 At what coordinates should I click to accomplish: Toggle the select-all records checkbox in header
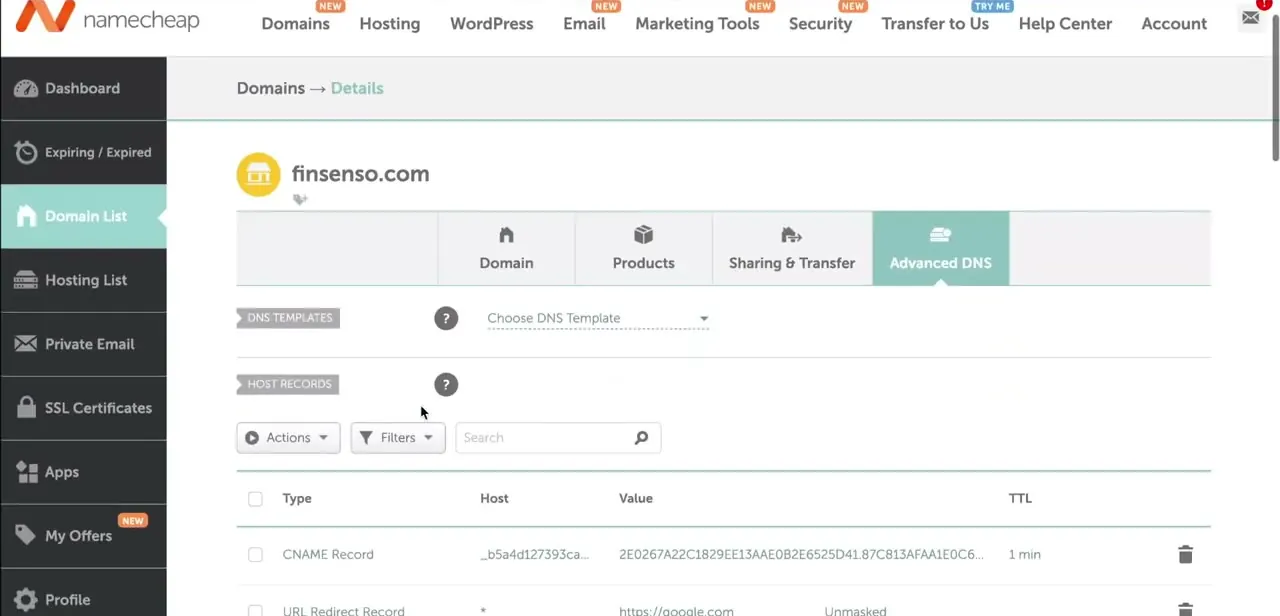pyautogui.click(x=255, y=498)
